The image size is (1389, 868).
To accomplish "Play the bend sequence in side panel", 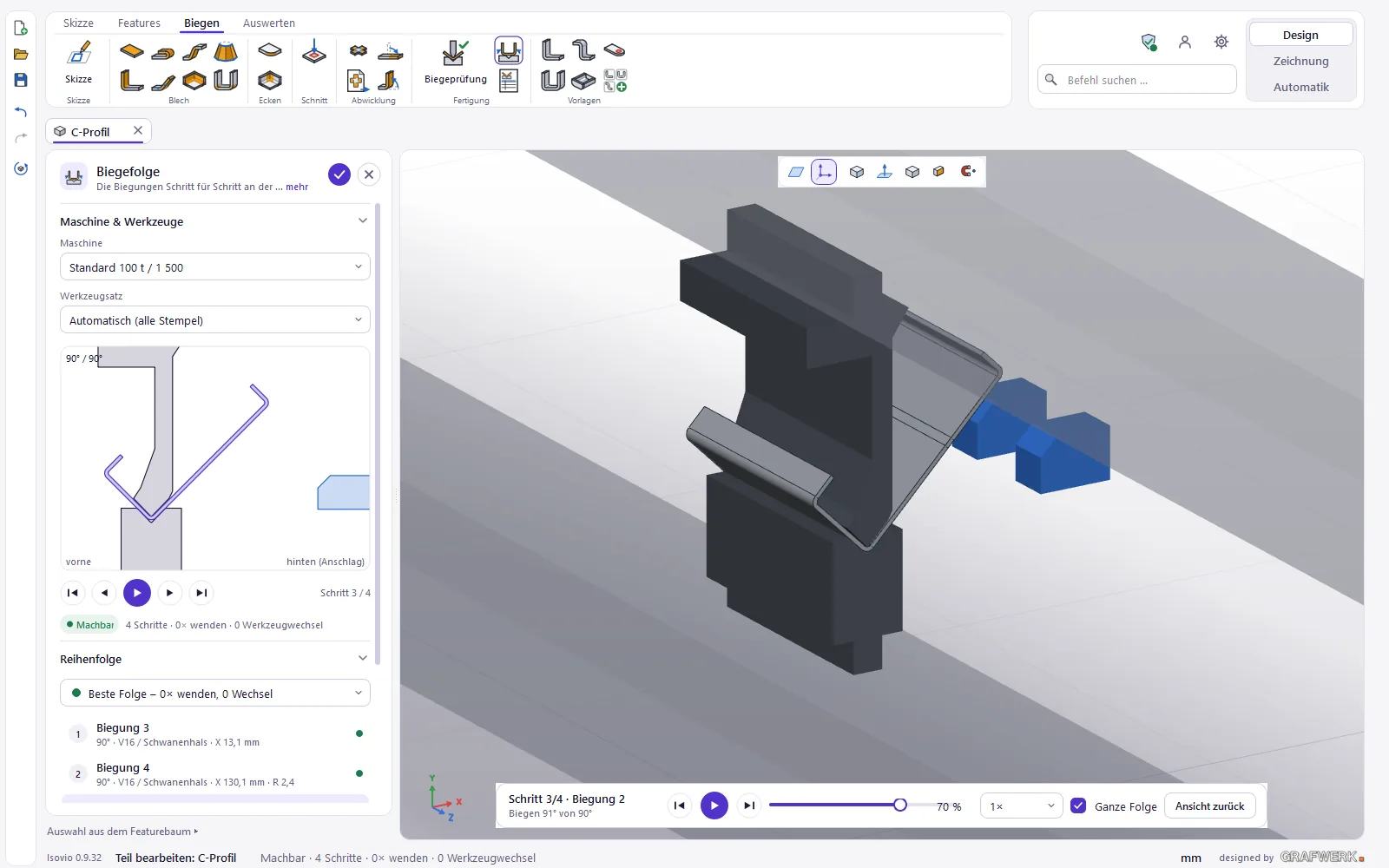I will 137,593.
